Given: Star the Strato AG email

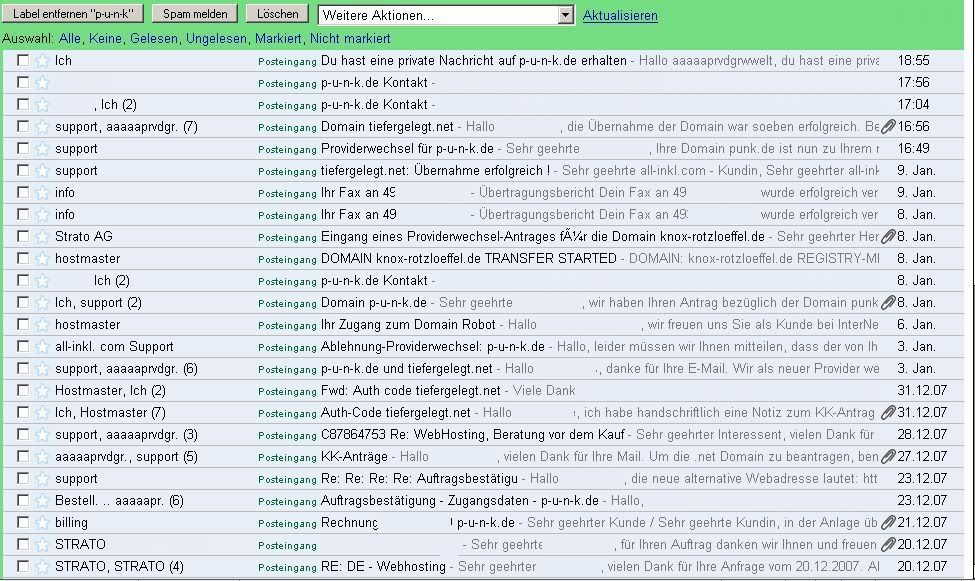Looking at the screenshot, I should pyautogui.click(x=42, y=236).
